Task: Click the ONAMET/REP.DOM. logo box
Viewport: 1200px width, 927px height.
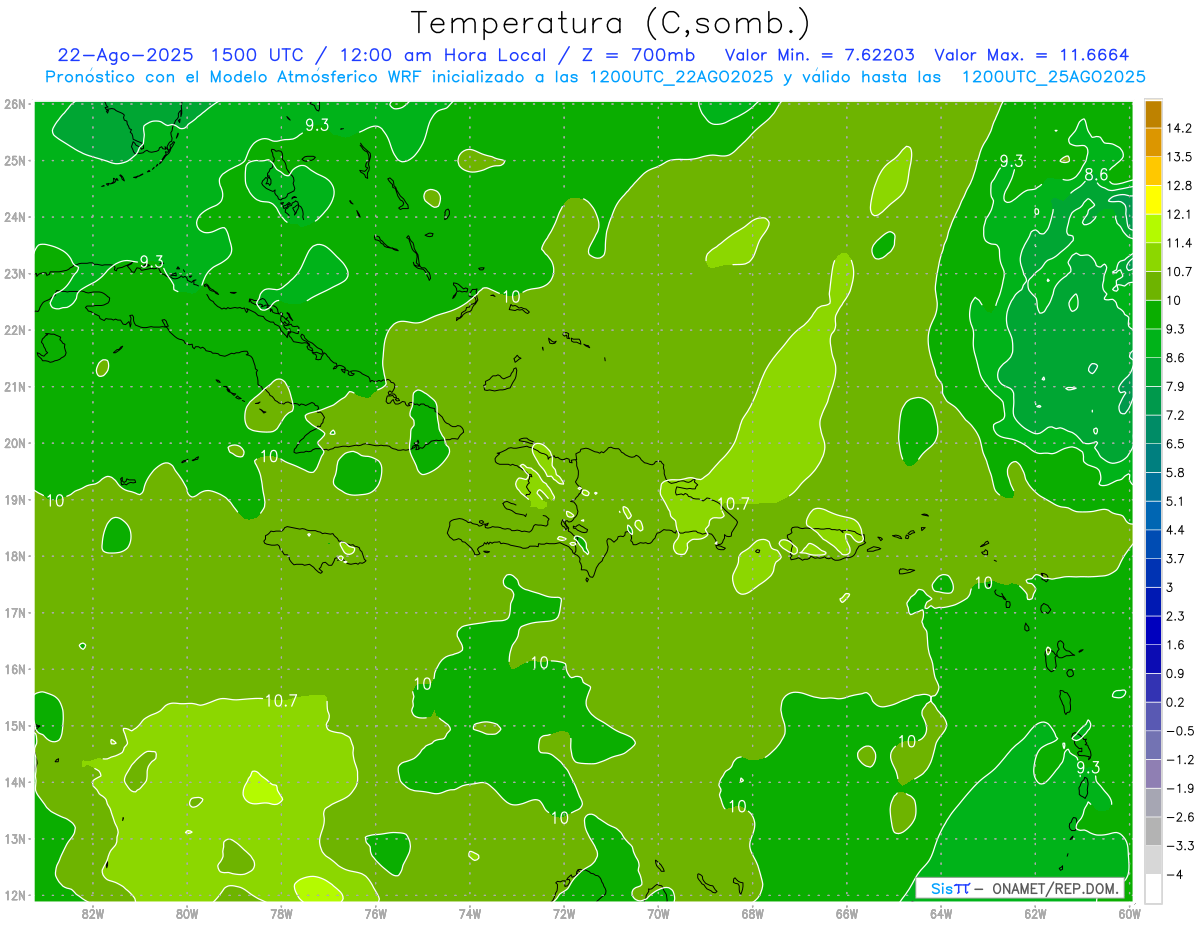Action: [1019, 888]
